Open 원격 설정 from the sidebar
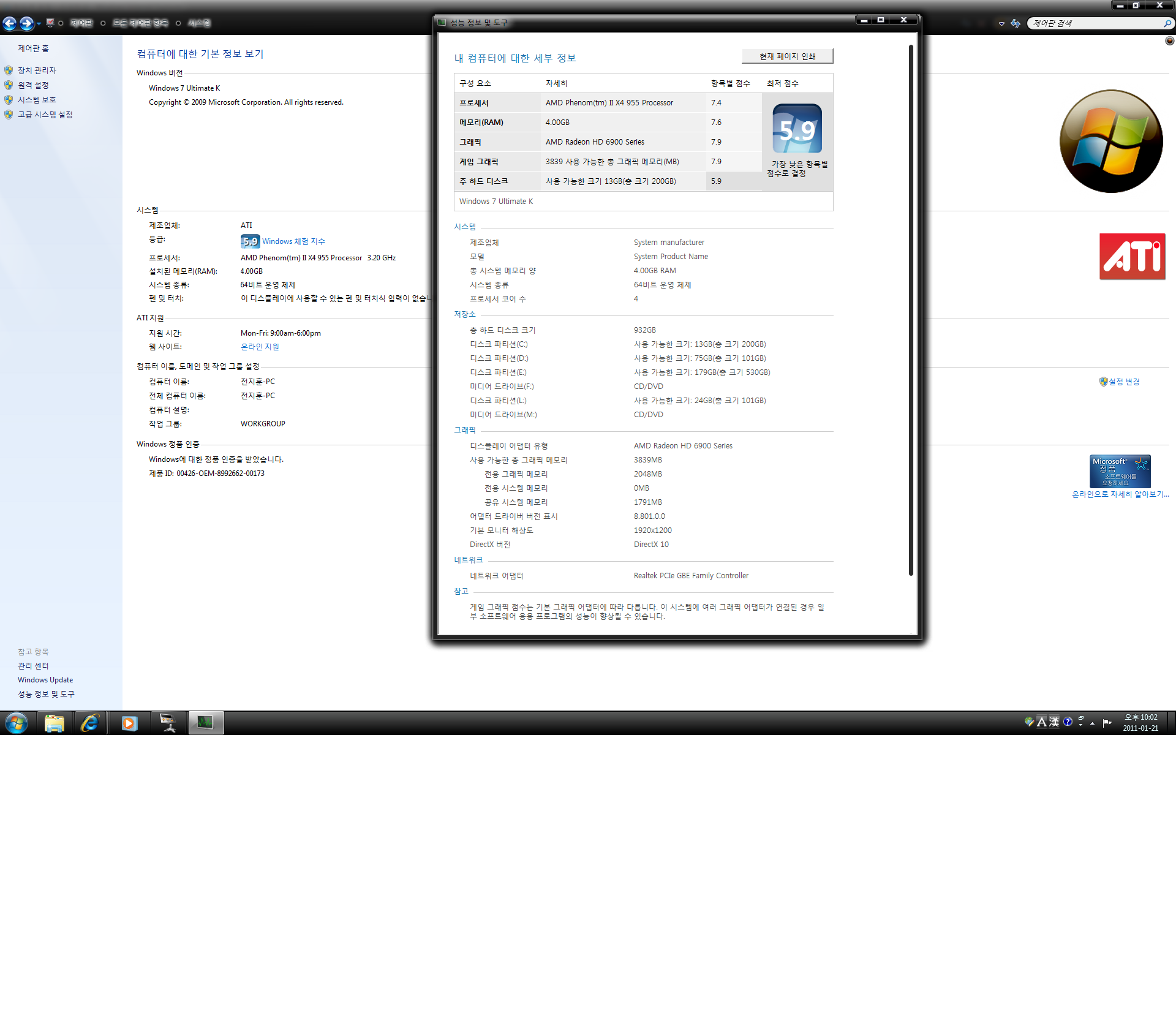 (33, 85)
